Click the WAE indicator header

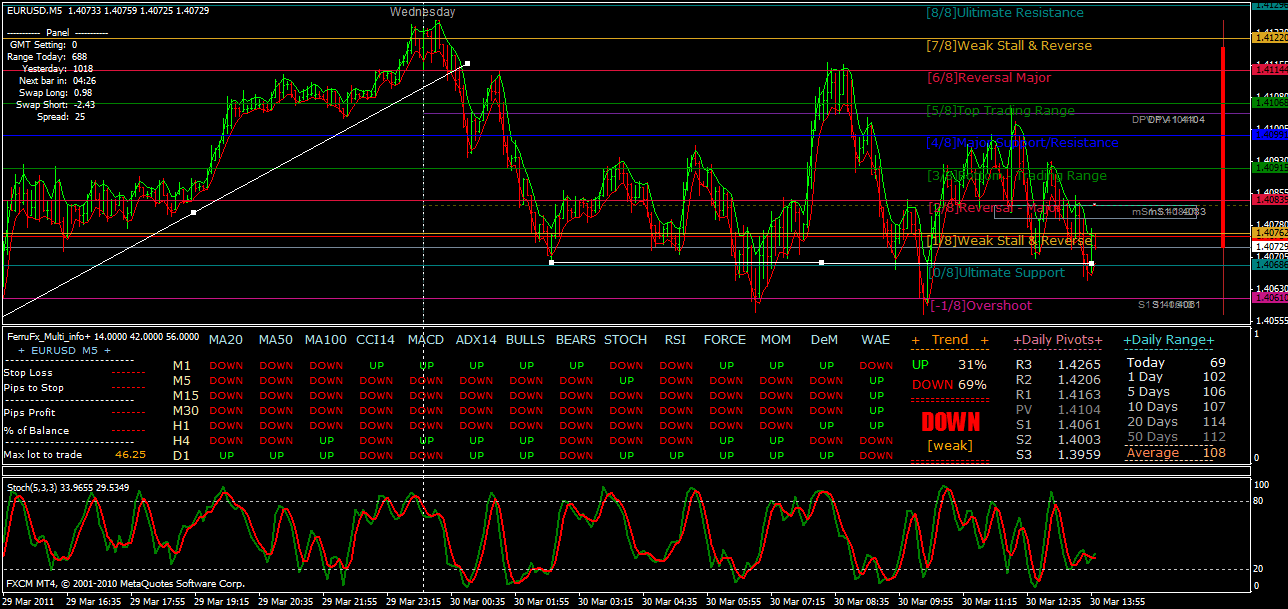tap(875, 340)
